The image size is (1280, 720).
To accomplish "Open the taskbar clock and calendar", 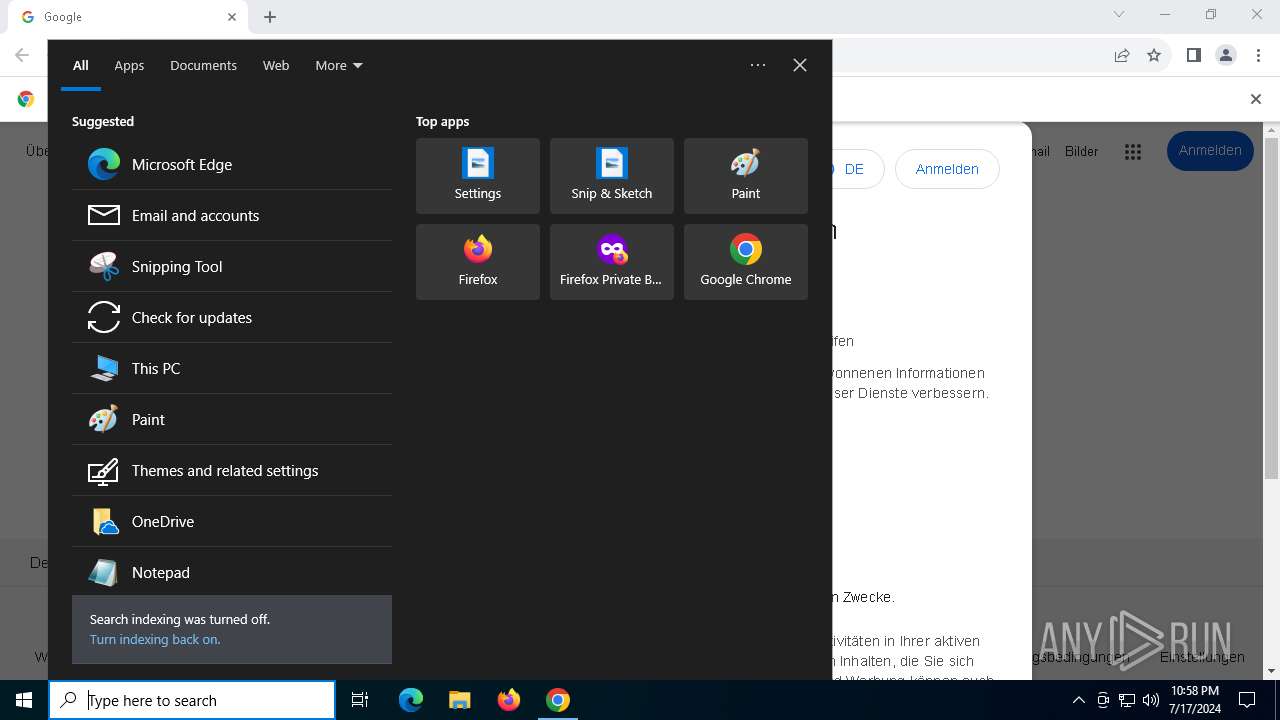I will [1194, 700].
